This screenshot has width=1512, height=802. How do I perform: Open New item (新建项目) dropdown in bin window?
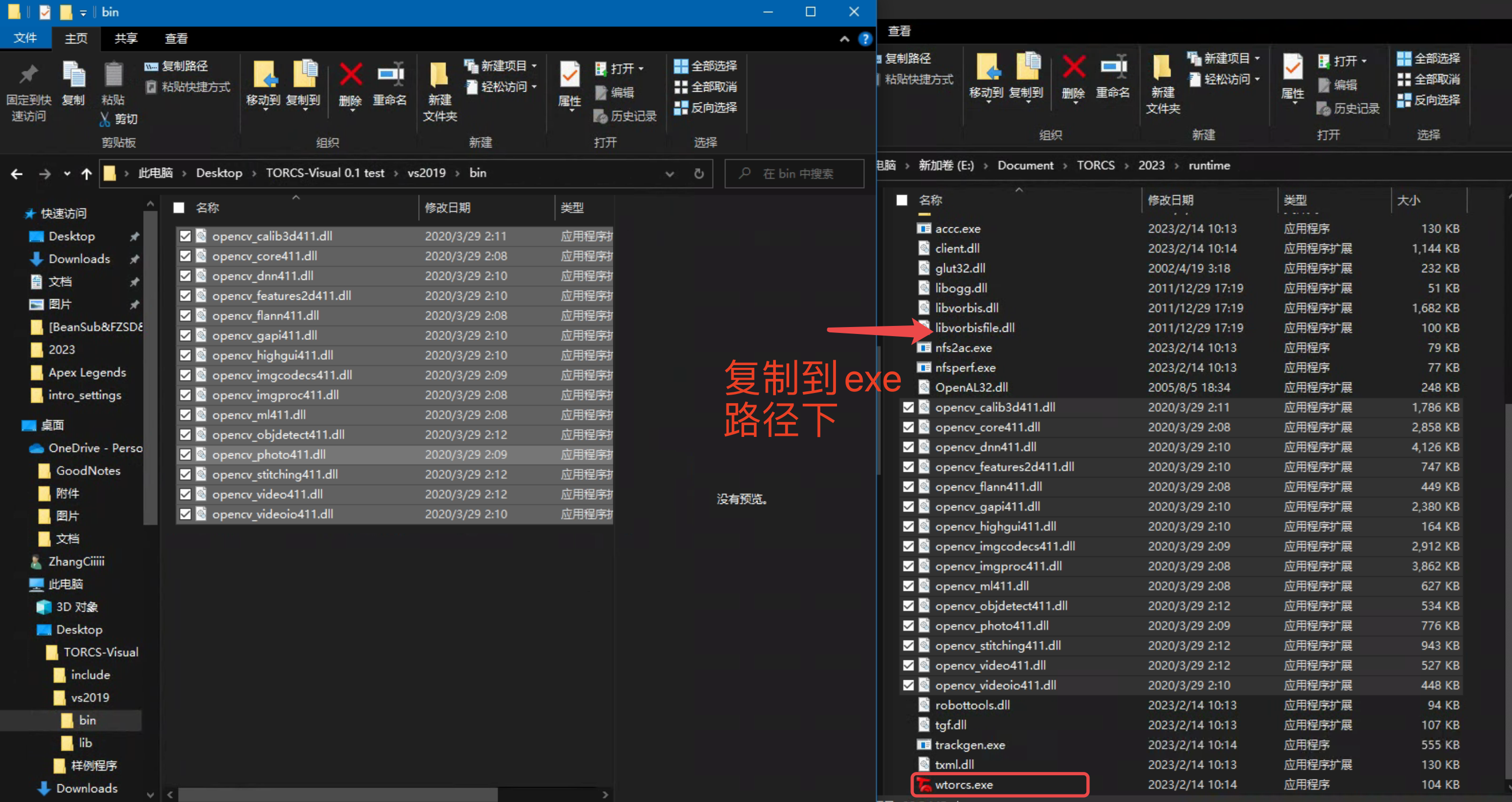click(x=501, y=66)
